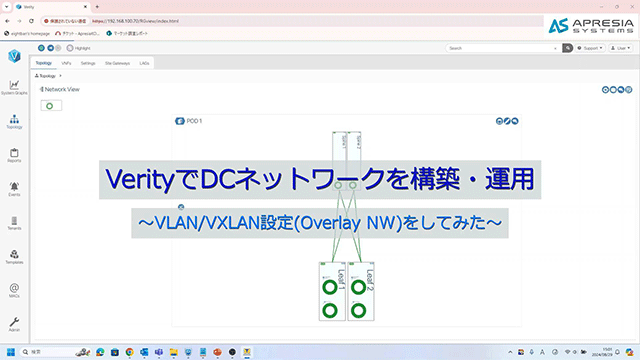
Task: Click the green status circle in header
Action: click(41, 48)
